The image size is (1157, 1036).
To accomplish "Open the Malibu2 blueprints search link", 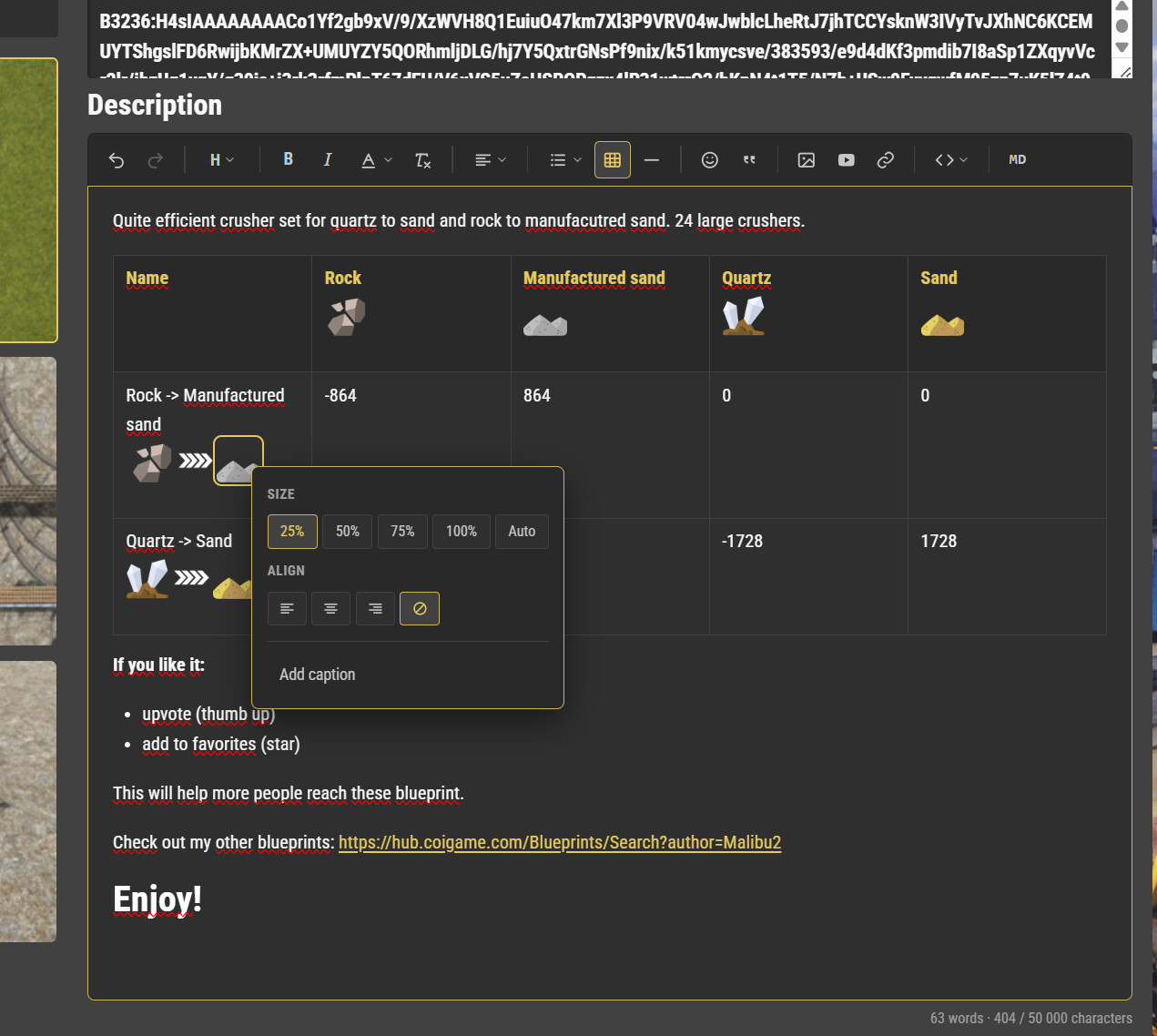I will 560,843.
